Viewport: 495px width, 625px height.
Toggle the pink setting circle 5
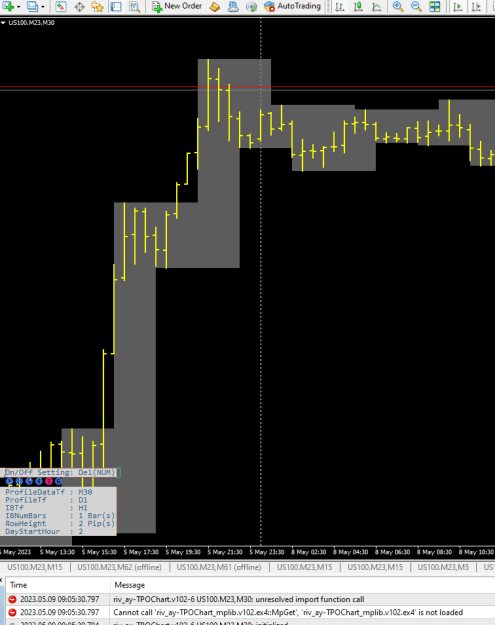[49, 482]
